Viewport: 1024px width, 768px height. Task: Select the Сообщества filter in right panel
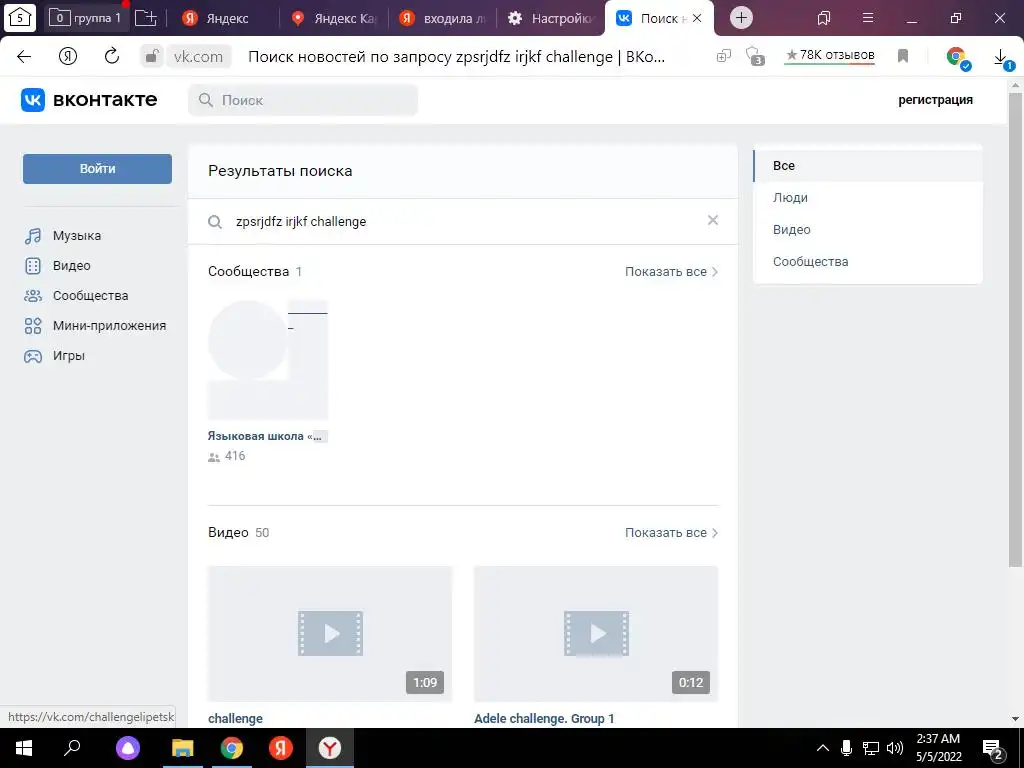coord(868,262)
